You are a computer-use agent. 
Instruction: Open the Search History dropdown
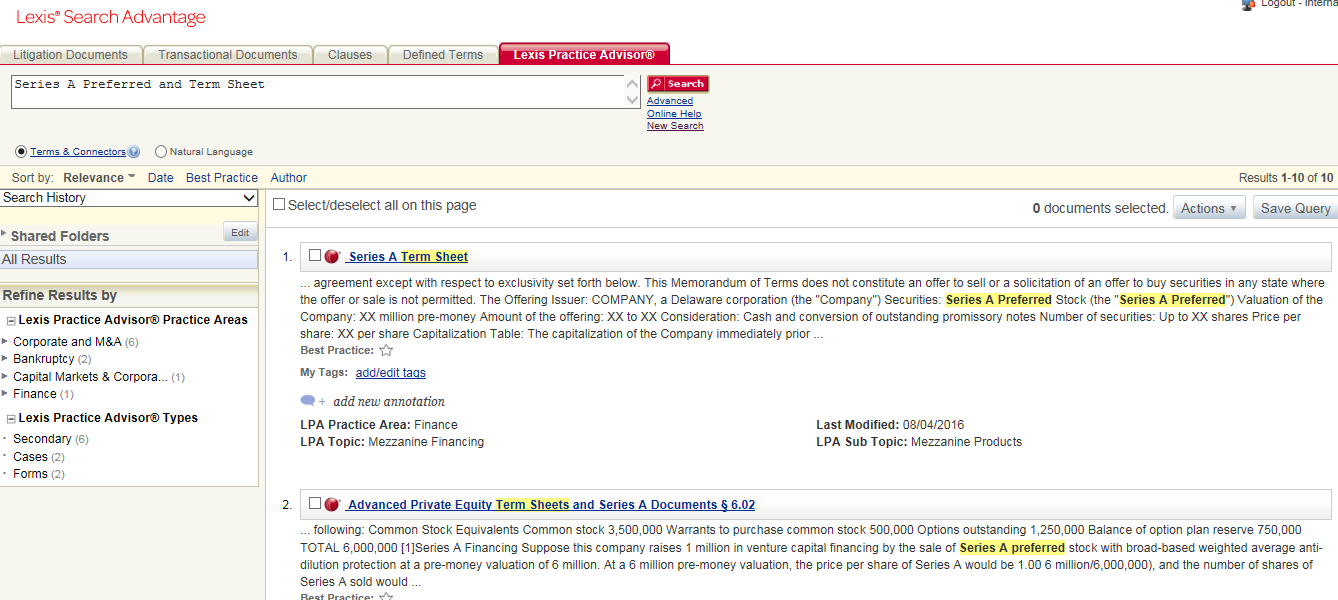click(129, 198)
